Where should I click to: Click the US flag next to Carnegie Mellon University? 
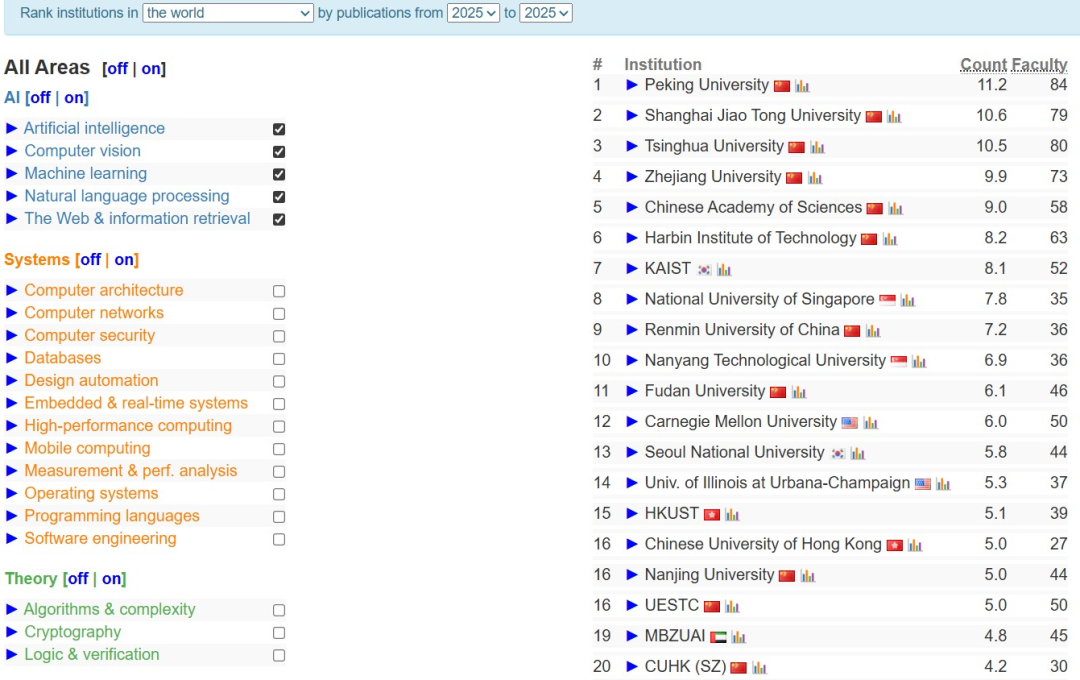[x=850, y=422]
